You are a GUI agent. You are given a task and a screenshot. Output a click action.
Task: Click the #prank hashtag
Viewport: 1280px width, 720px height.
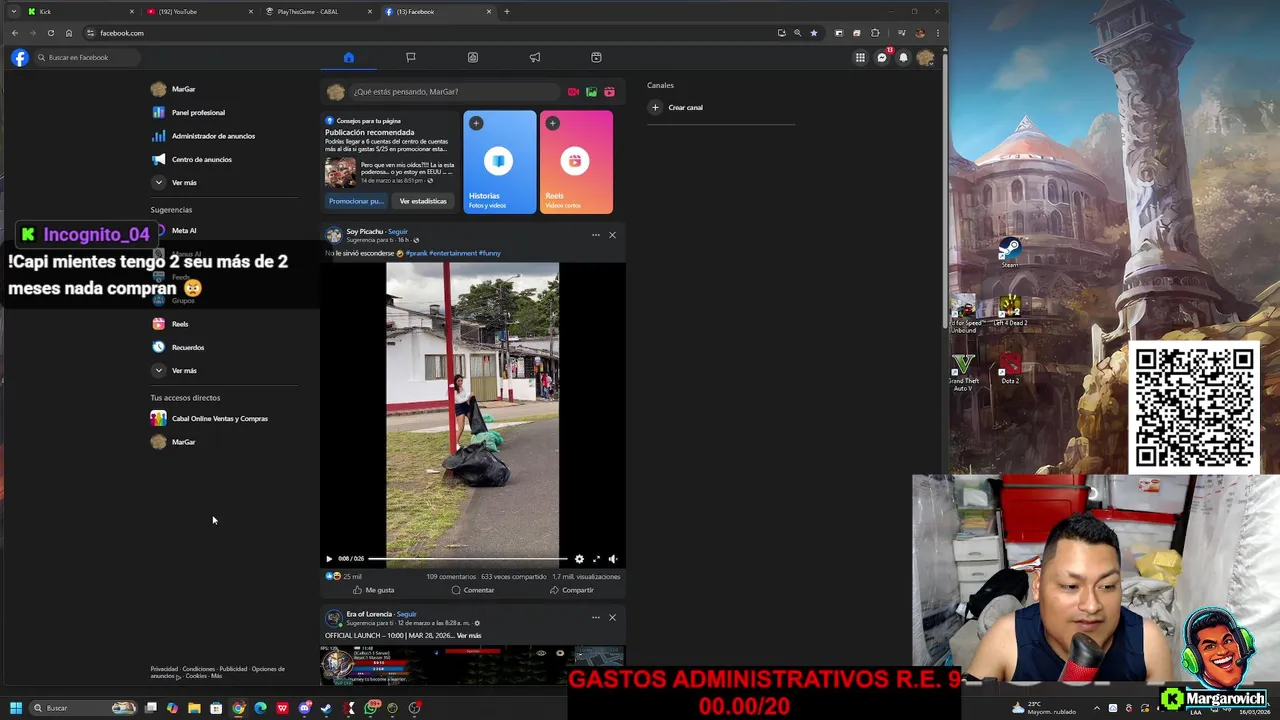tap(416, 253)
